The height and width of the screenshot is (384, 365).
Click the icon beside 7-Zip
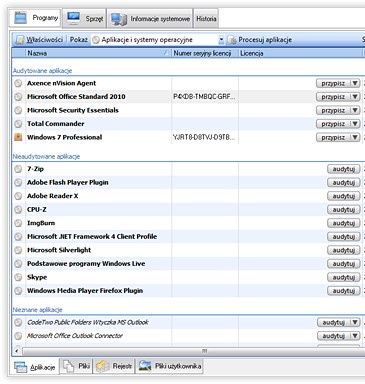(x=18, y=169)
